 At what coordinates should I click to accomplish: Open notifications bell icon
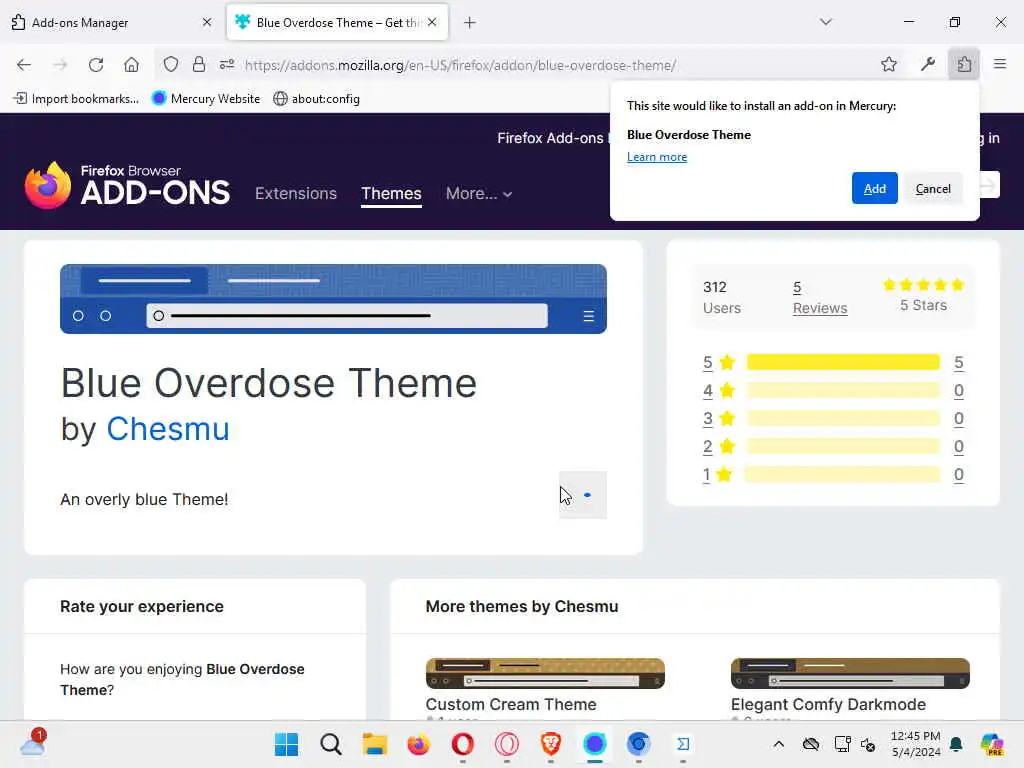click(x=956, y=744)
